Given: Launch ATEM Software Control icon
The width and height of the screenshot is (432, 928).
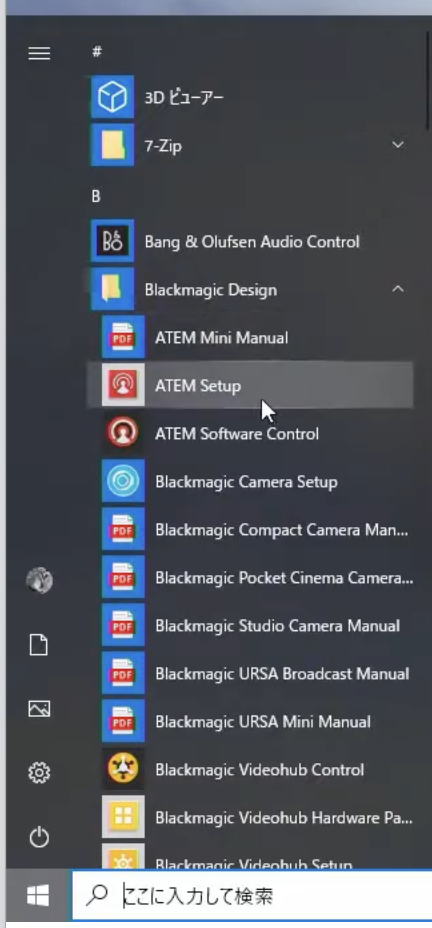Looking at the screenshot, I should click(123, 433).
